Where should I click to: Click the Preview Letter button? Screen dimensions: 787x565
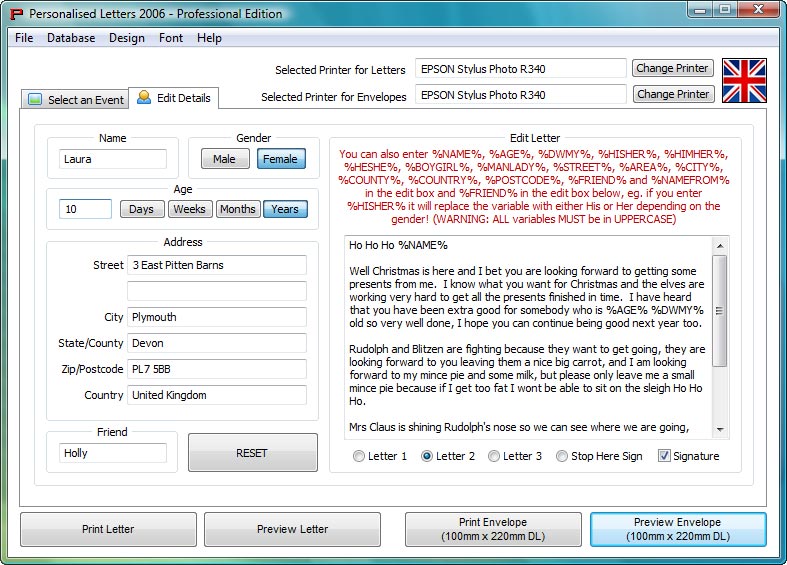click(293, 529)
